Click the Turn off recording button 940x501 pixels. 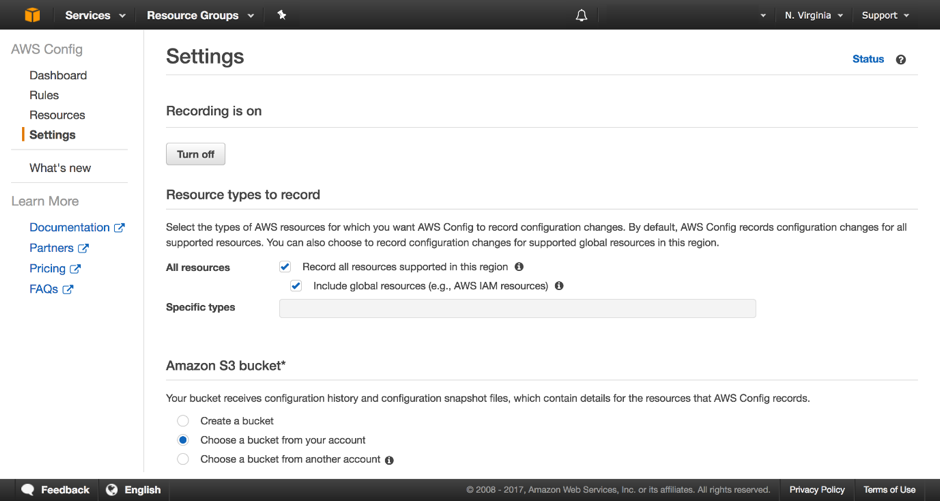pos(195,154)
